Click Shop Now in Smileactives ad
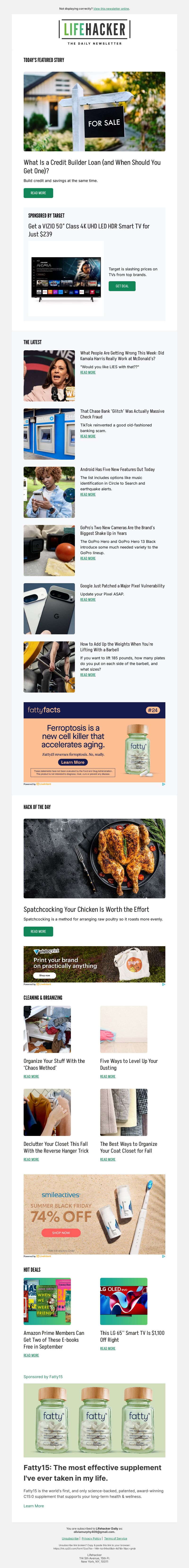This screenshot has height=1568, width=189. 61,1233
